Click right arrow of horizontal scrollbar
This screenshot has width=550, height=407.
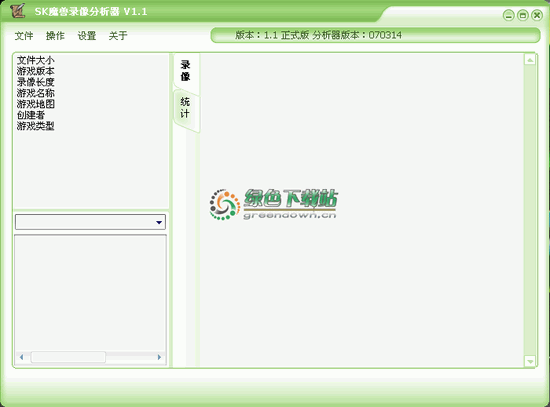tap(159, 357)
